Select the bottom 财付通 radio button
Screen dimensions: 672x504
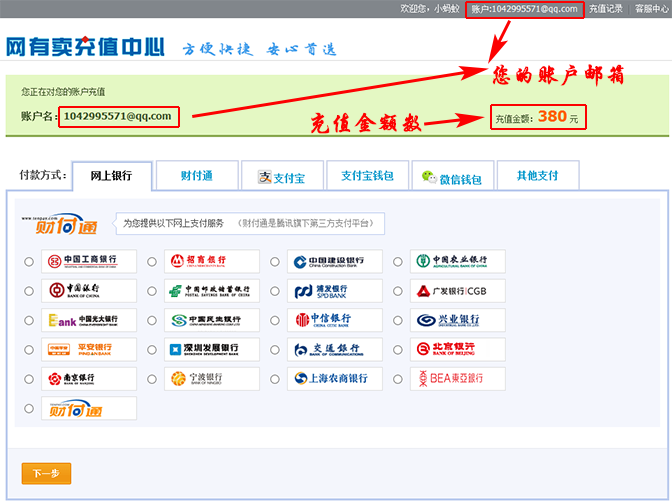pyautogui.click(x=29, y=408)
